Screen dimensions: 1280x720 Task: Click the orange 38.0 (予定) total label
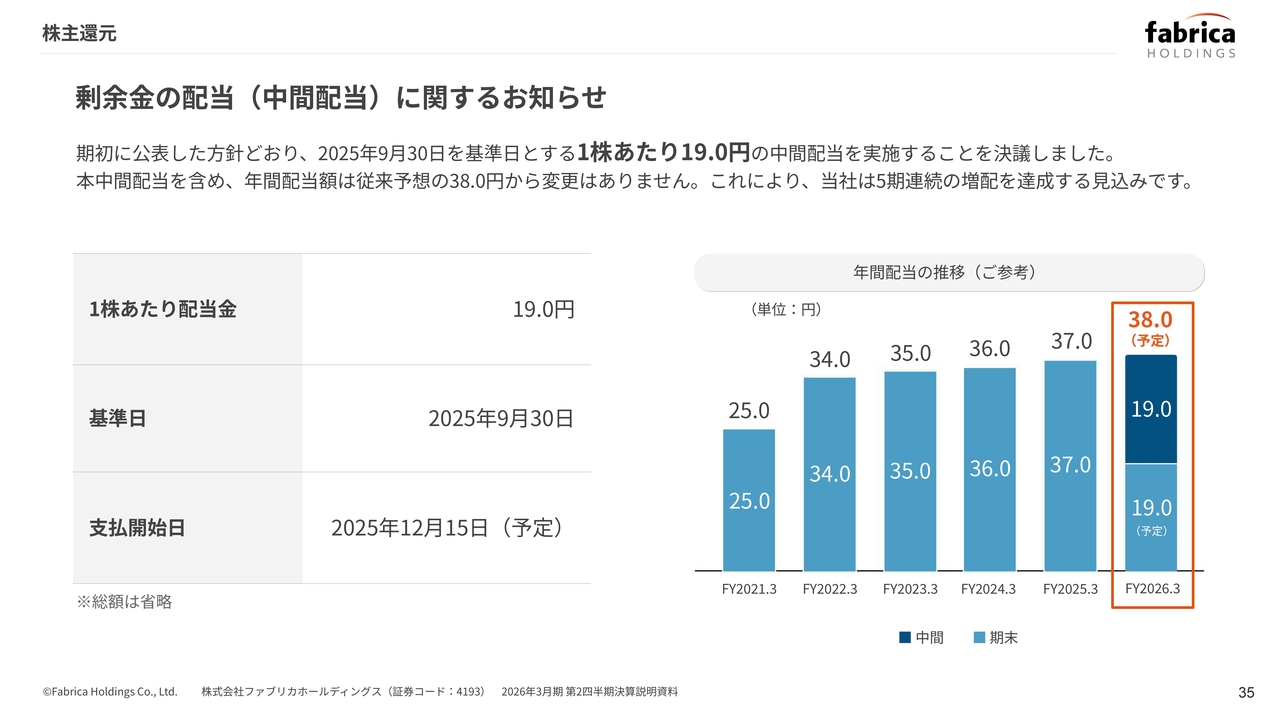point(1150,326)
